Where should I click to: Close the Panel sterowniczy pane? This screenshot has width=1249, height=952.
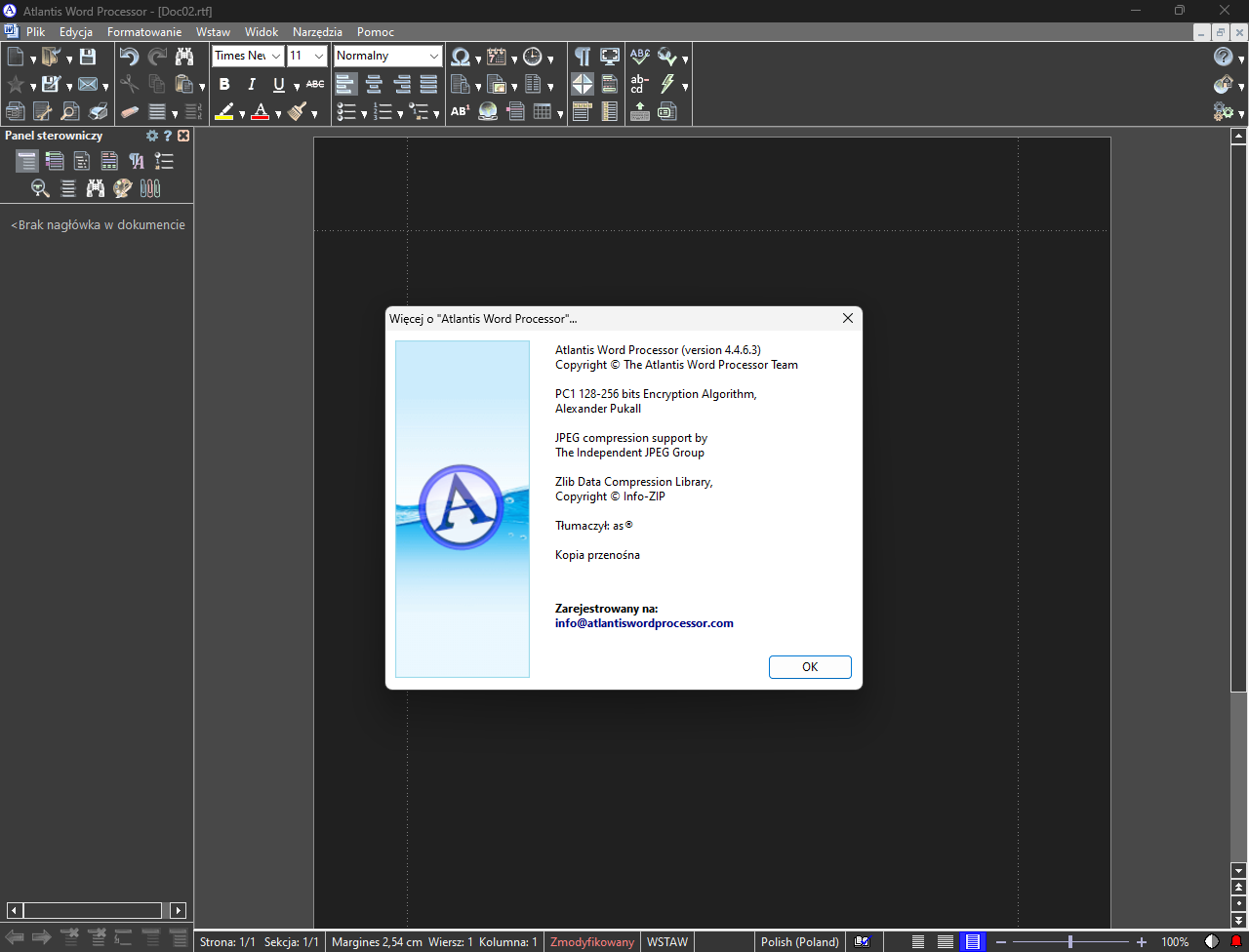click(183, 136)
